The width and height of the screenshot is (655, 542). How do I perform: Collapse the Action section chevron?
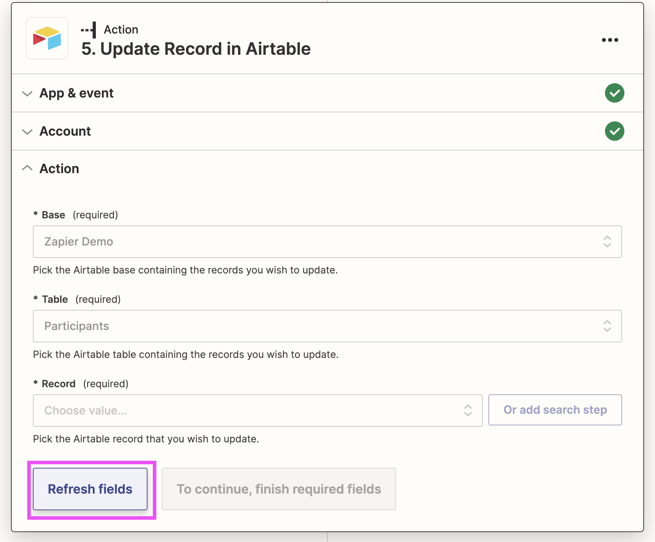[27, 169]
